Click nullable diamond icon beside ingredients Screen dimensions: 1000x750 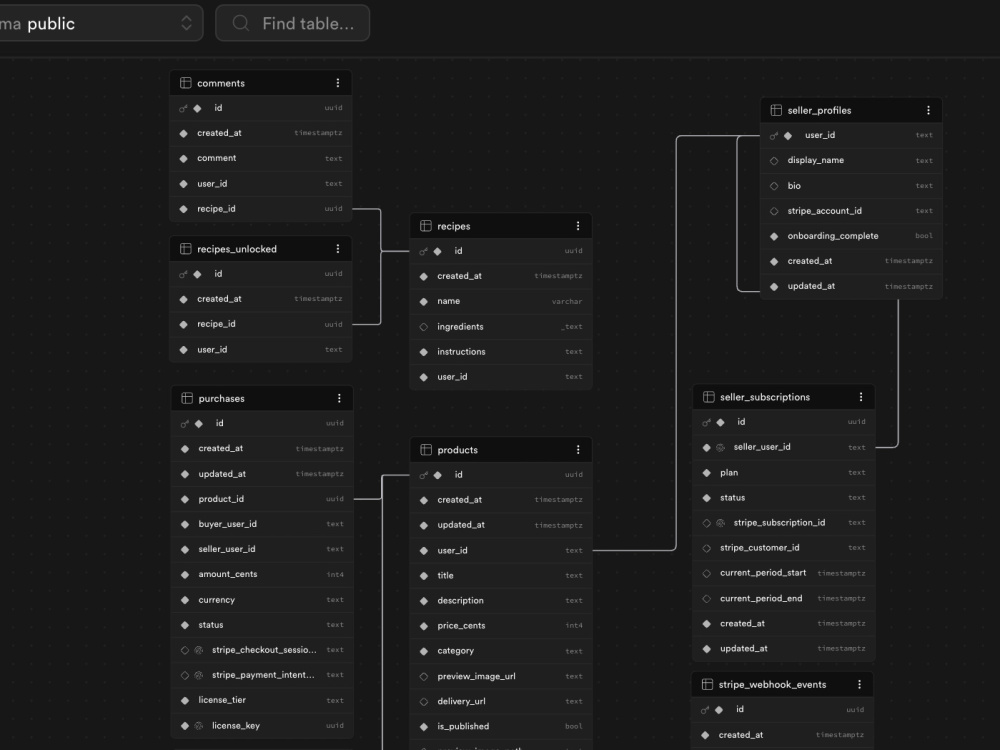[x=423, y=327]
